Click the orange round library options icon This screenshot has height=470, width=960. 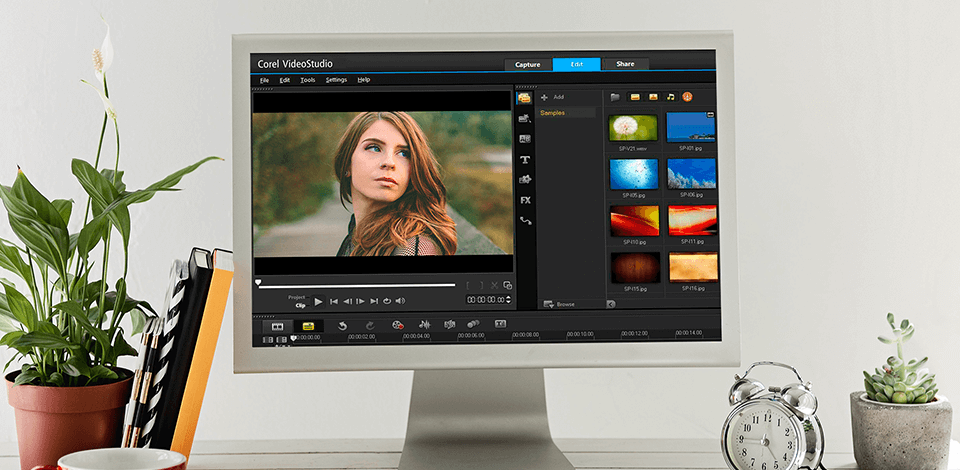coord(687,97)
